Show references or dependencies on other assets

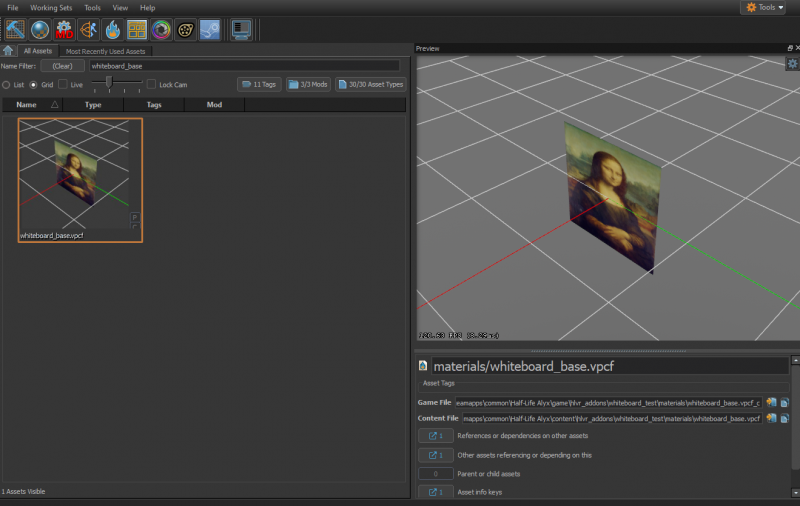coord(436,436)
